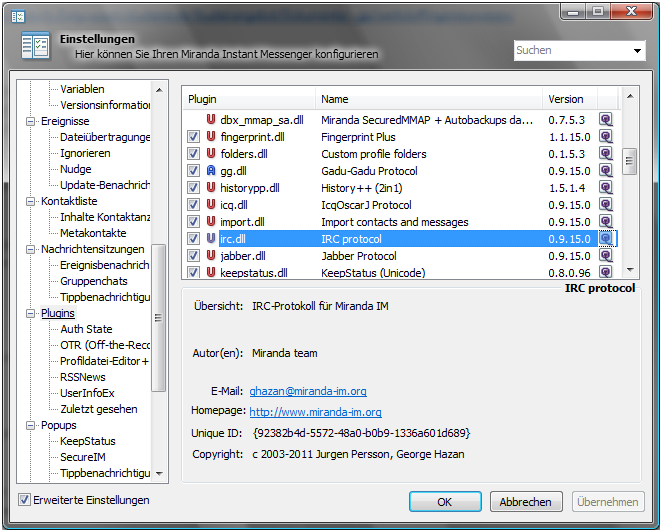Uncheck Erweiterte Einstellungen checkbox
The height and width of the screenshot is (532, 662).
pyautogui.click(x=24, y=500)
